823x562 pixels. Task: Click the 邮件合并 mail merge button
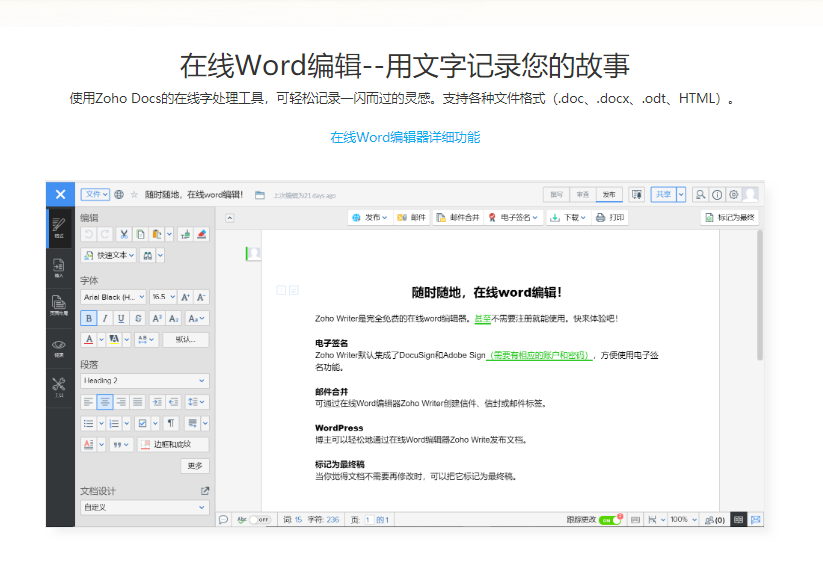[457, 217]
